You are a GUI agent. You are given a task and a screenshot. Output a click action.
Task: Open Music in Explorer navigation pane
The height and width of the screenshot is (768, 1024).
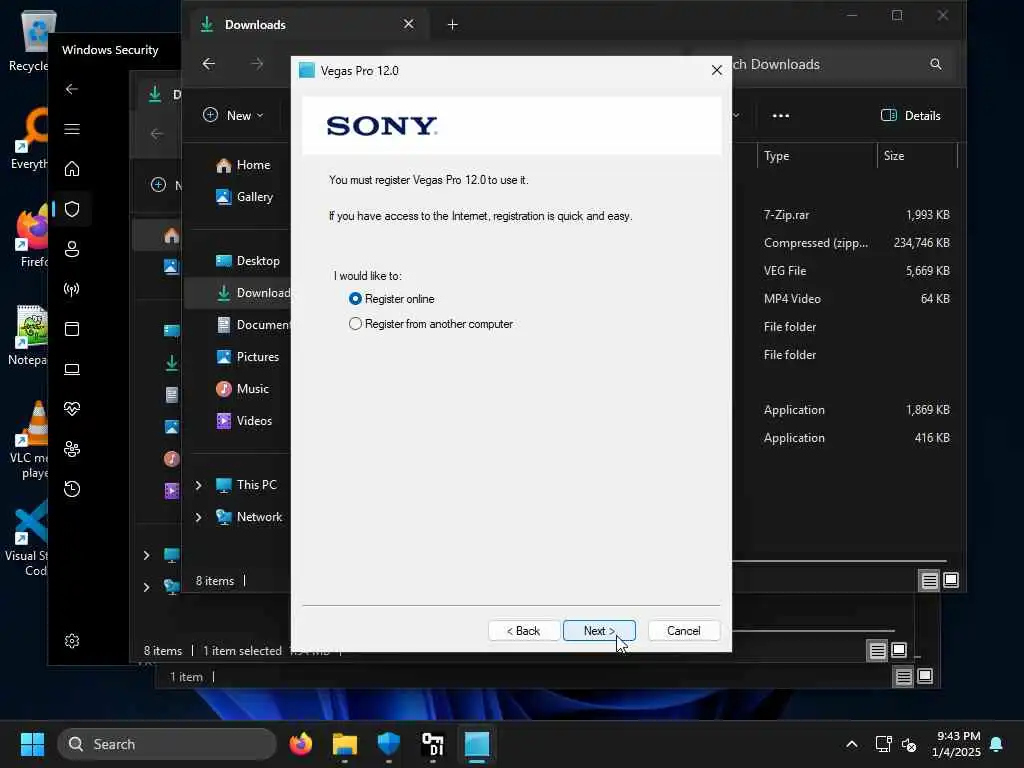click(x=242, y=389)
